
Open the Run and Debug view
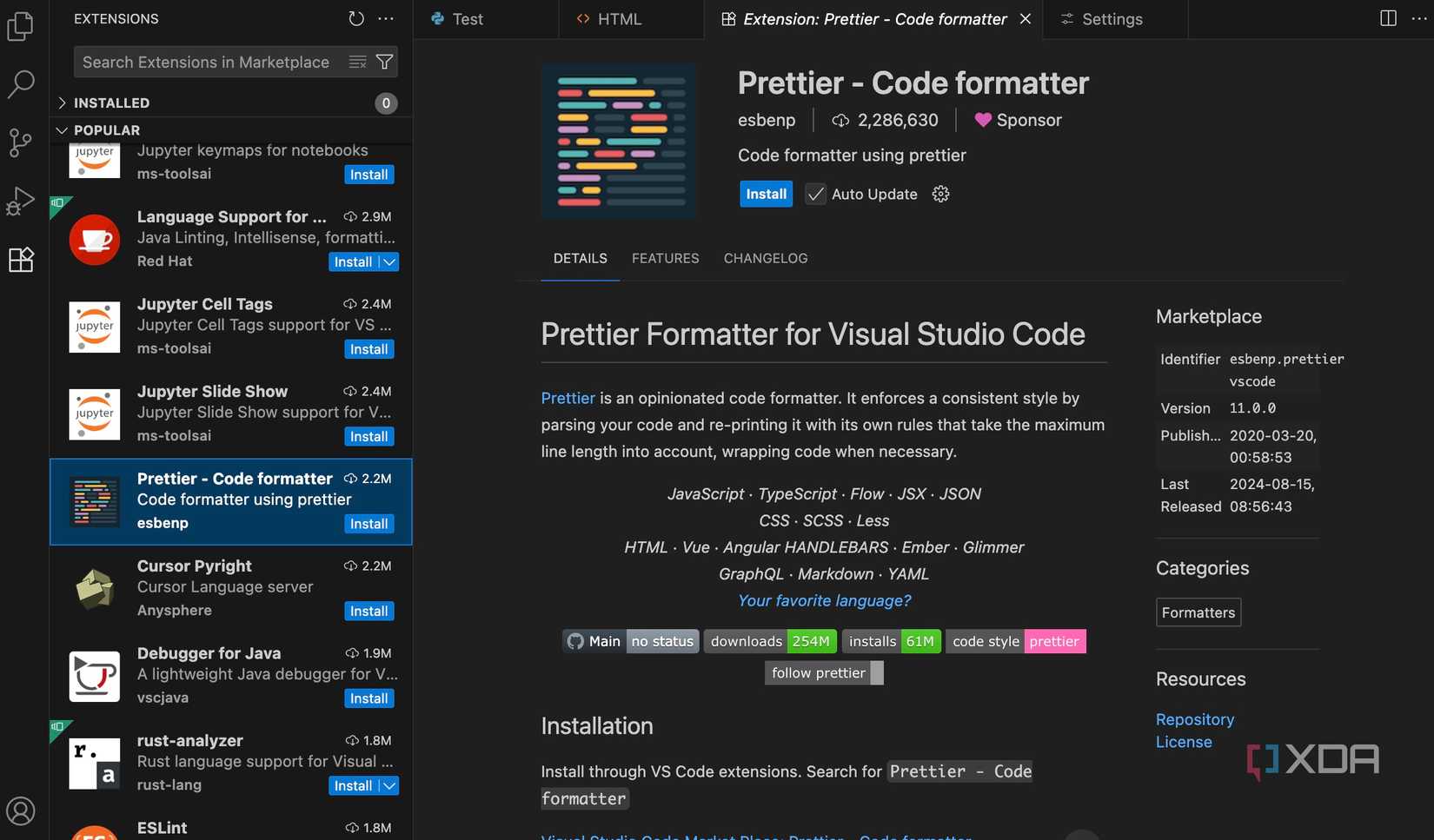pyautogui.click(x=20, y=202)
